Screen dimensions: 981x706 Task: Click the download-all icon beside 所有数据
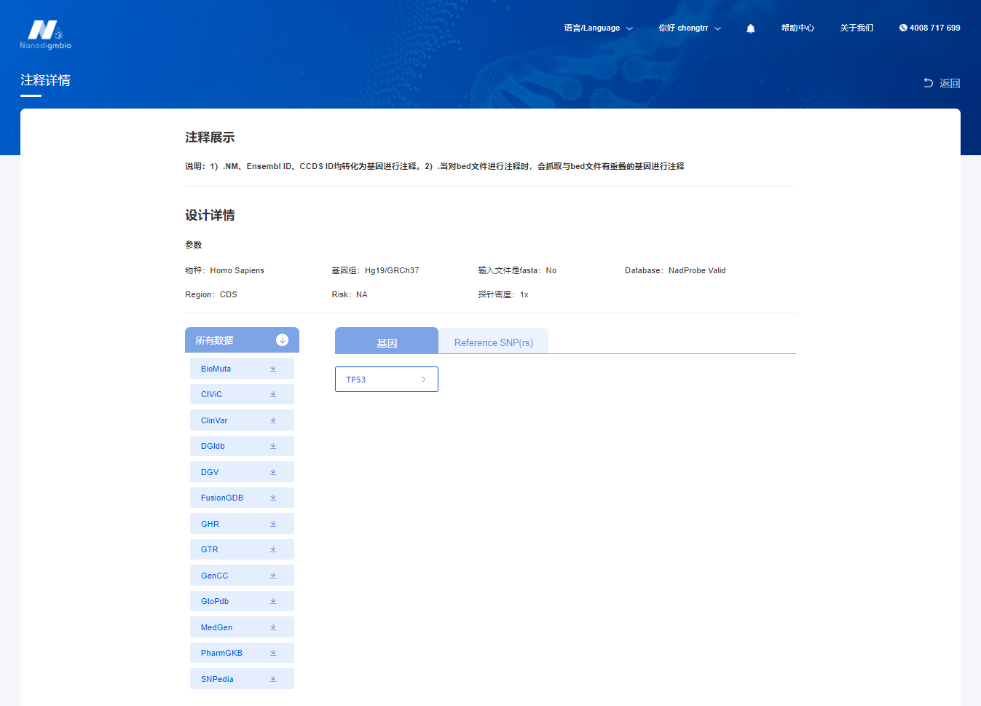click(282, 340)
